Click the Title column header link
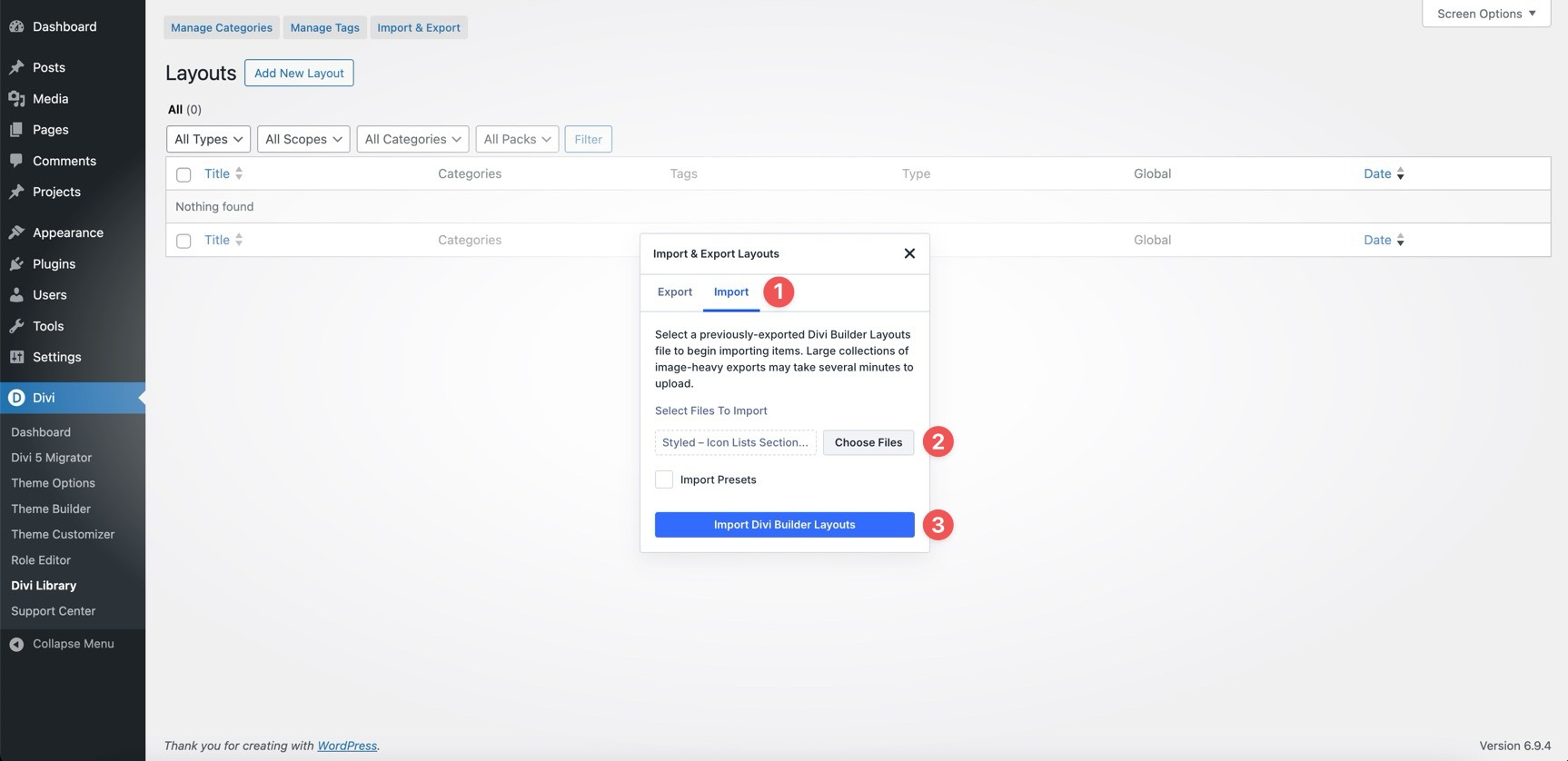1568x761 pixels. pyautogui.click(x=217, y=173)
